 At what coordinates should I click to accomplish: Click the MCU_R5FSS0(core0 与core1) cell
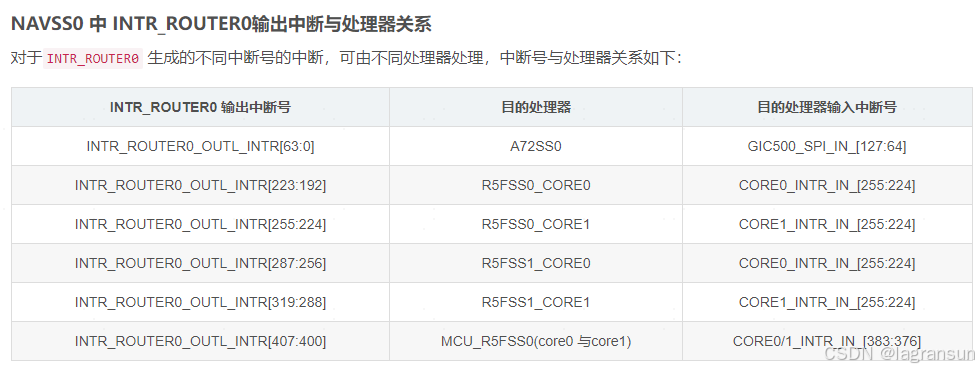[536, 342]
